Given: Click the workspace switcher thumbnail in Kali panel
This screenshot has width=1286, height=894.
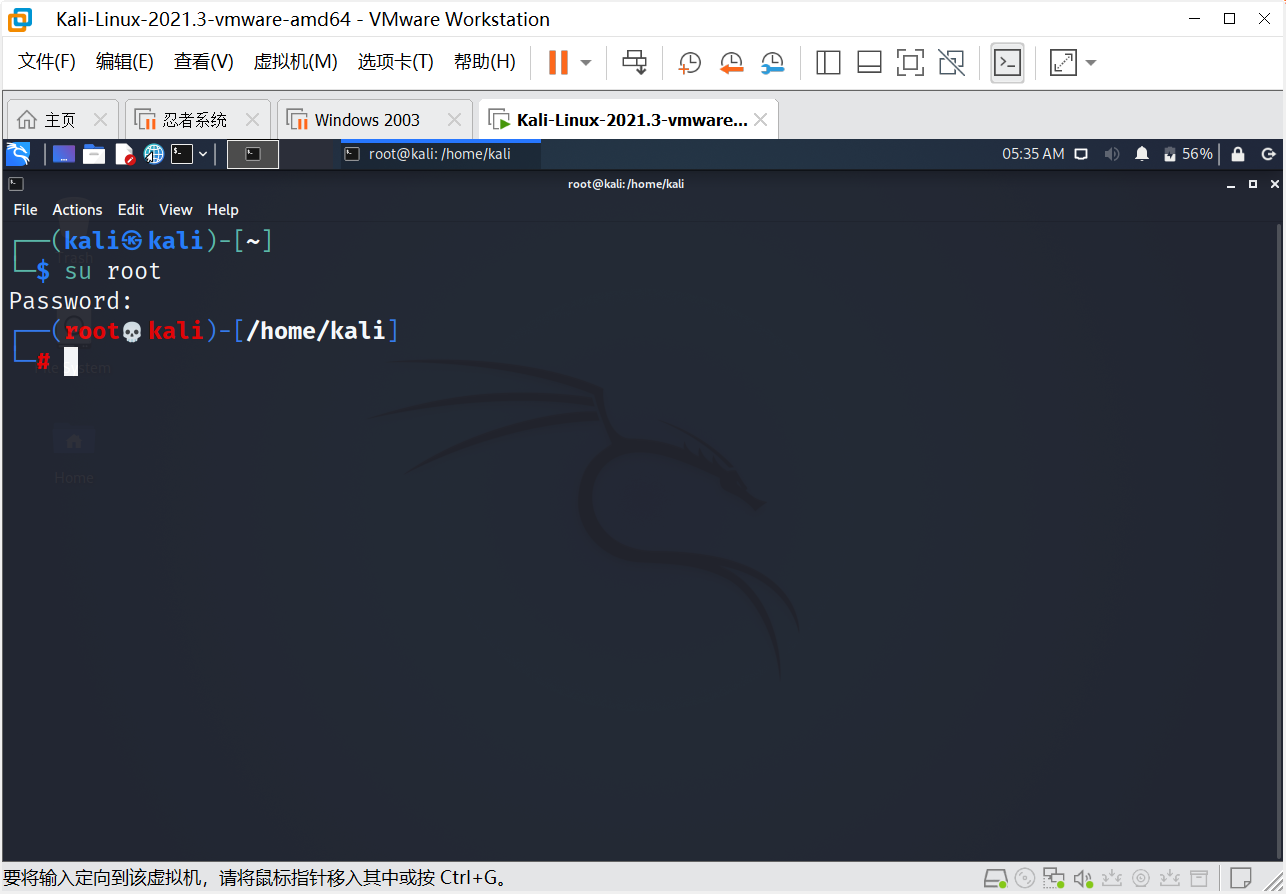Looking at the screenshot, I should pyautogui.click(x=253, y=154).
